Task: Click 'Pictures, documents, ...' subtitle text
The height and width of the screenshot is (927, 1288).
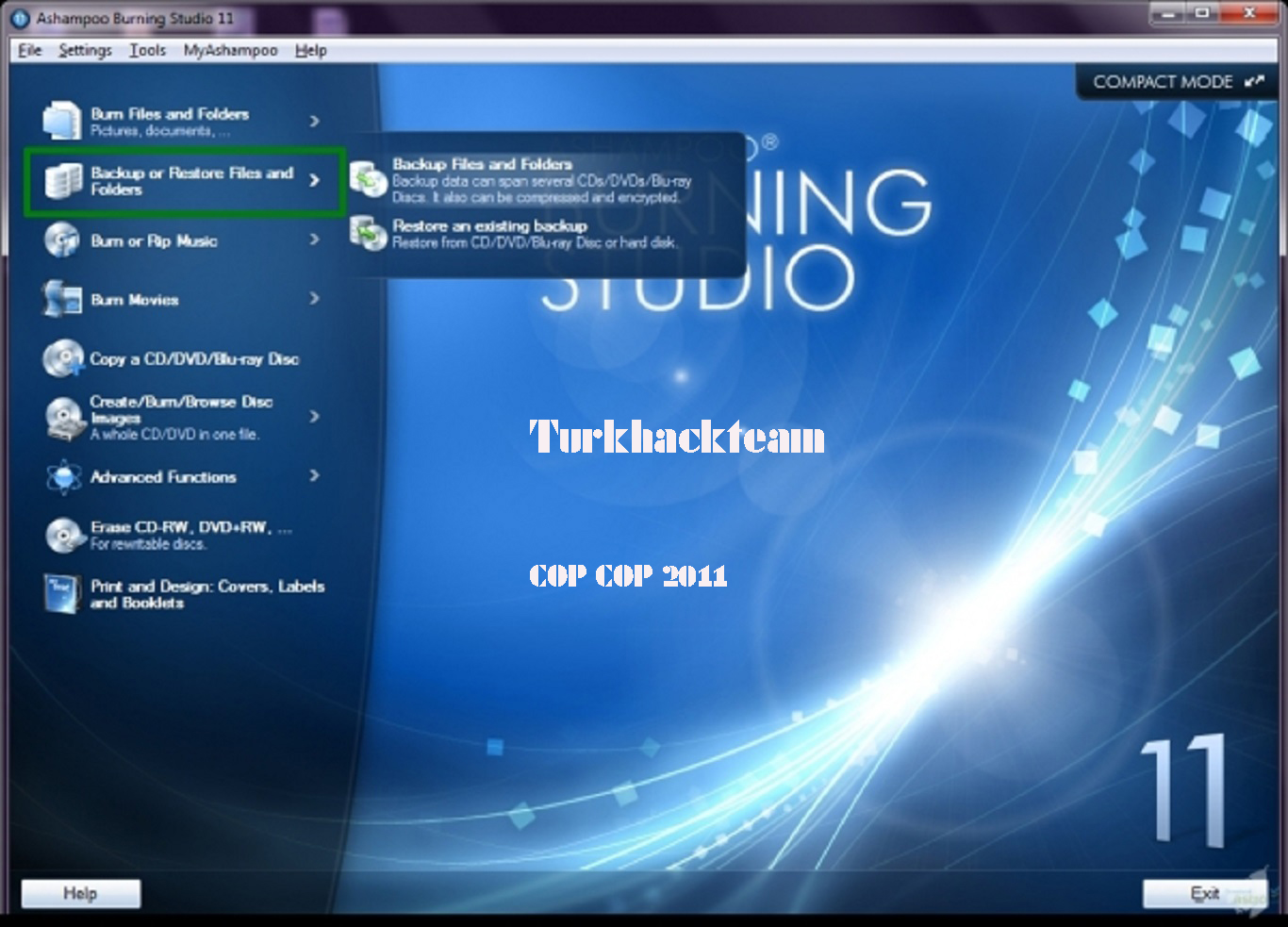Action: (x=160, y=131)
